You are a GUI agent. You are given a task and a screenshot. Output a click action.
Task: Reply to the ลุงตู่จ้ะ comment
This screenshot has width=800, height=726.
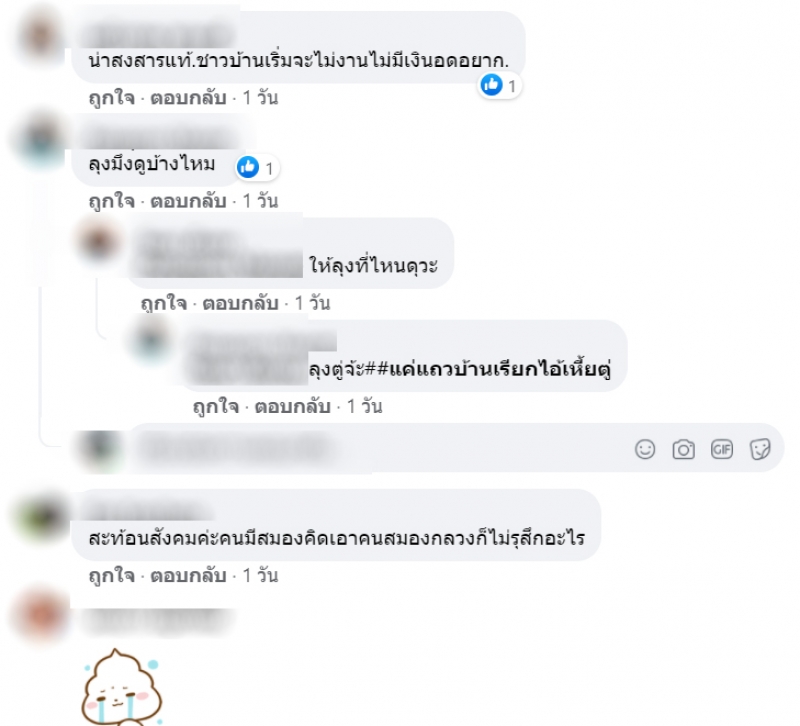click(x=292, y=407)
